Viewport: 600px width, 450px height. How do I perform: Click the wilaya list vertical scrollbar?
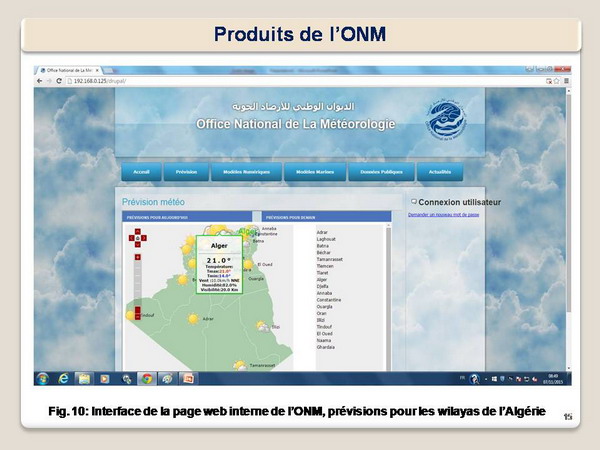[388, 297]
